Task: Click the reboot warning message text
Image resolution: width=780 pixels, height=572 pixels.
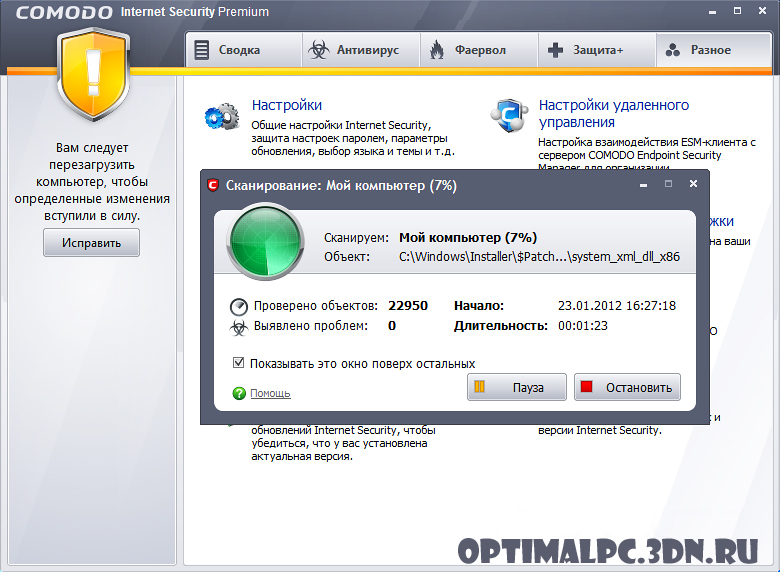Action: [x=92, y=182]
